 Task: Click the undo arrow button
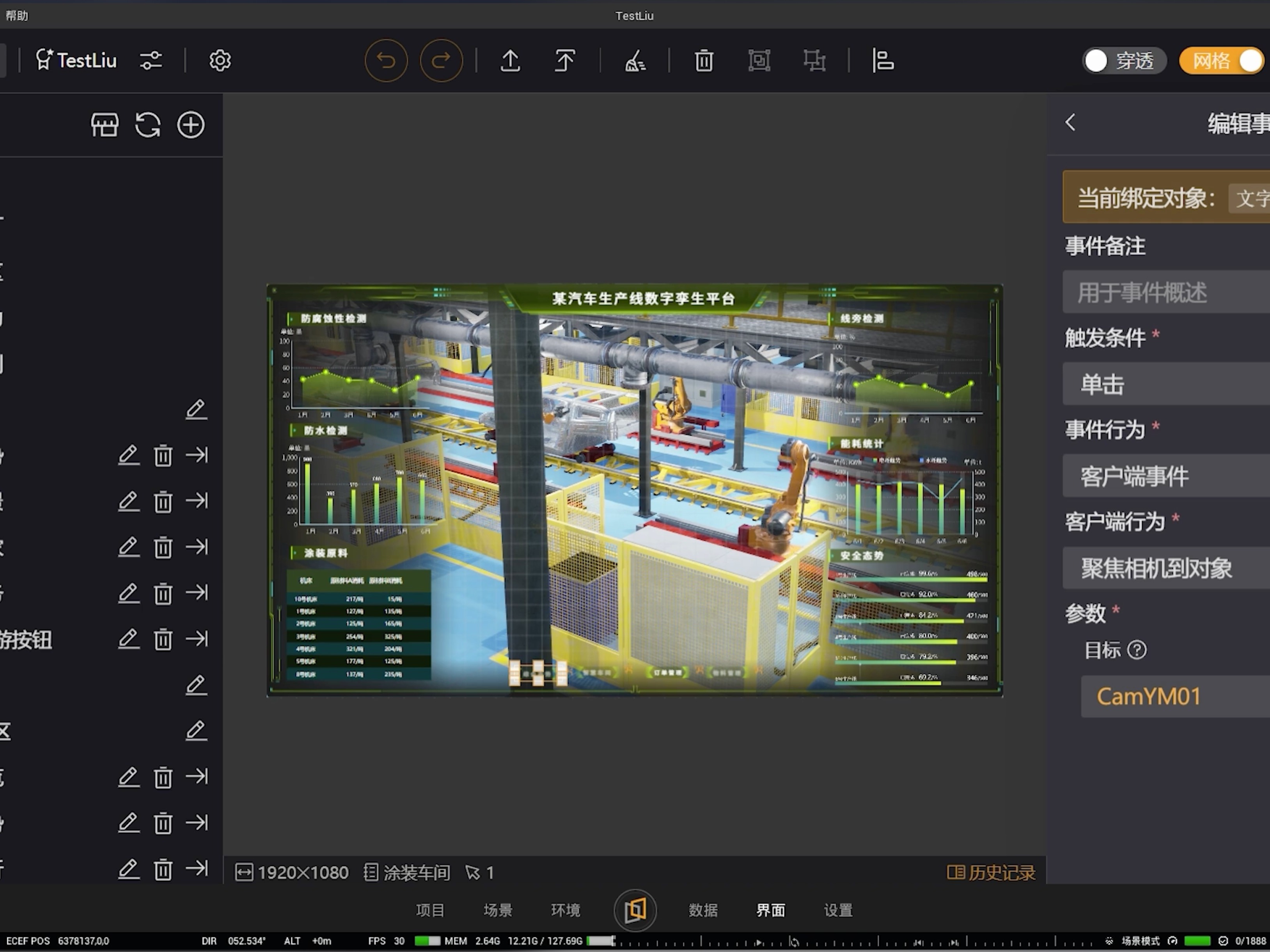386,60
